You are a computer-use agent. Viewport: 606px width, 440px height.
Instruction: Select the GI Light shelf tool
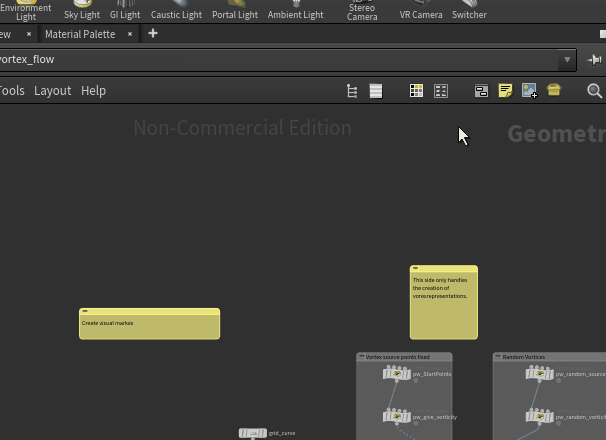pos(125,10)
